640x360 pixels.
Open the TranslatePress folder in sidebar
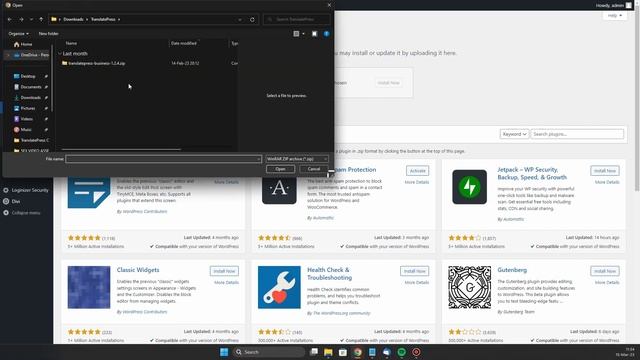[31, 140]
